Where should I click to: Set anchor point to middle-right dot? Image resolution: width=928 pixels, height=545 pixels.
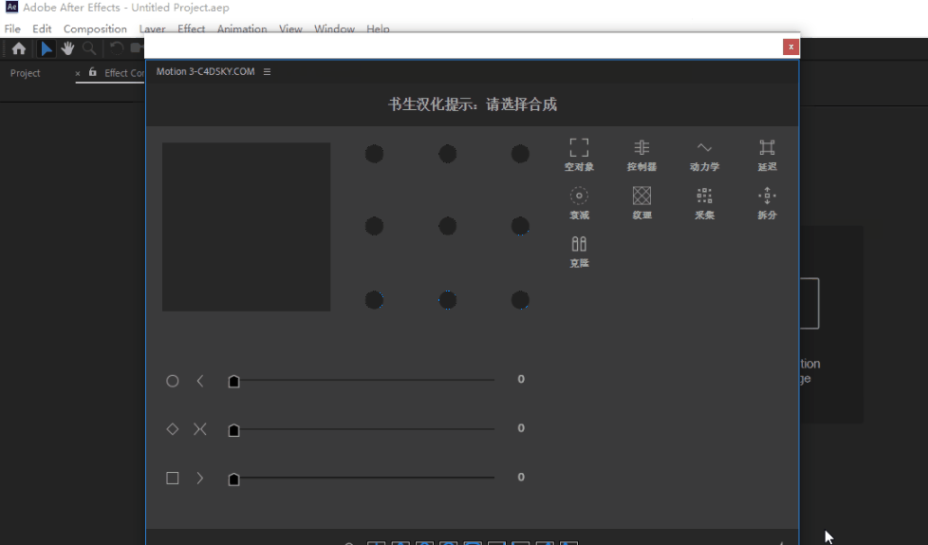coord(520,226)
